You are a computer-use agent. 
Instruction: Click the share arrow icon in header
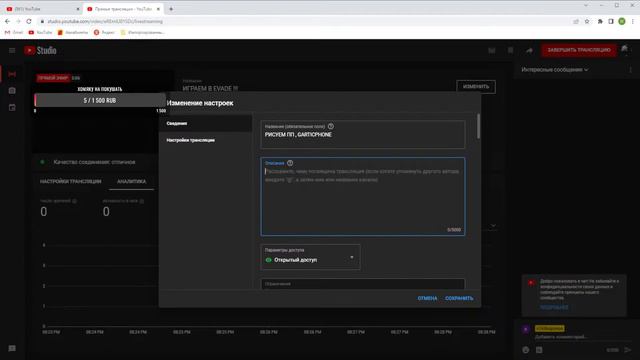(x=529, y=50)
